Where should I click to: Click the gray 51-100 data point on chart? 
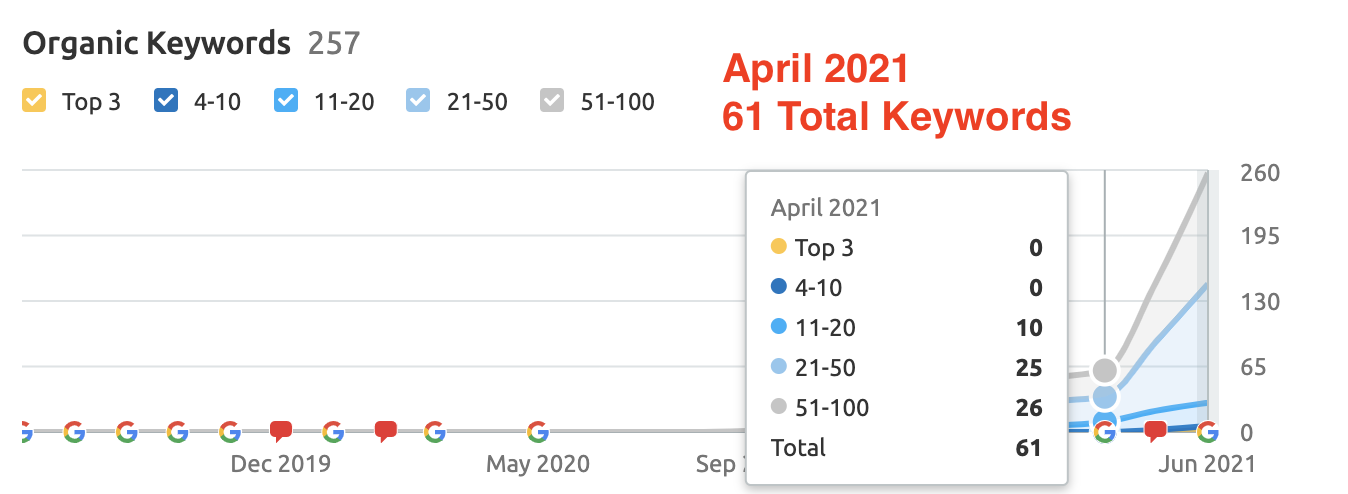1104,370
